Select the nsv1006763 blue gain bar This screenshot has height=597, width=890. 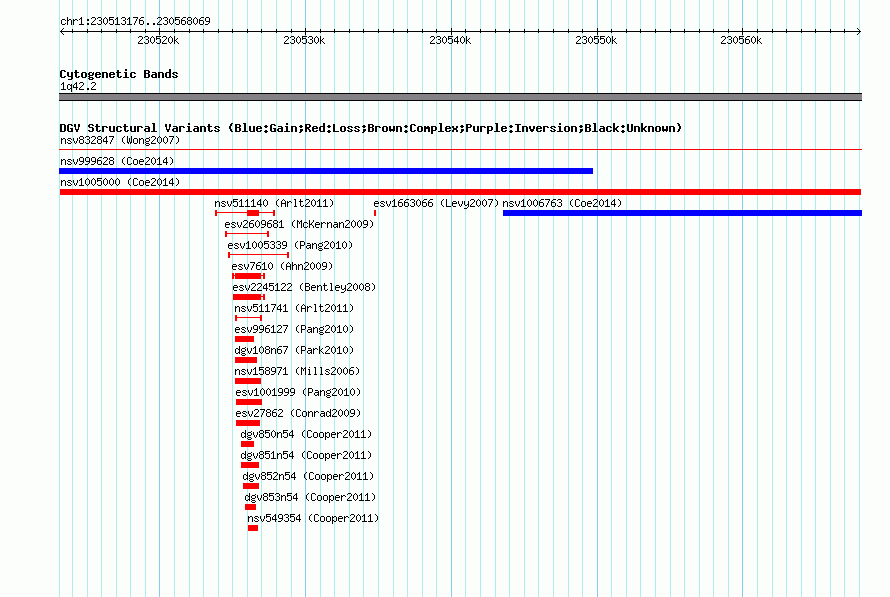tap(682, 213)
